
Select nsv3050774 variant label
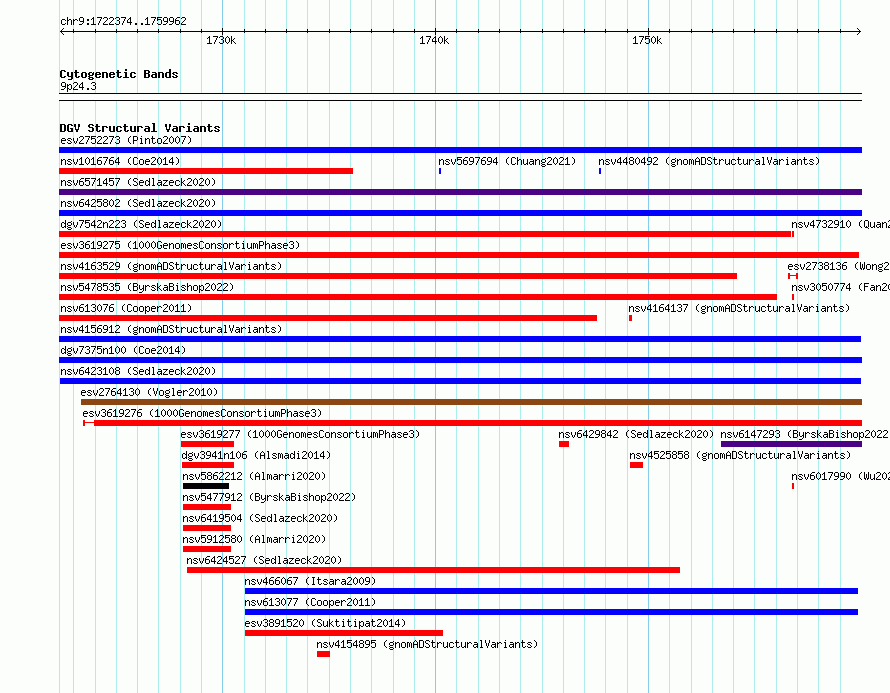tap(841, 287)
